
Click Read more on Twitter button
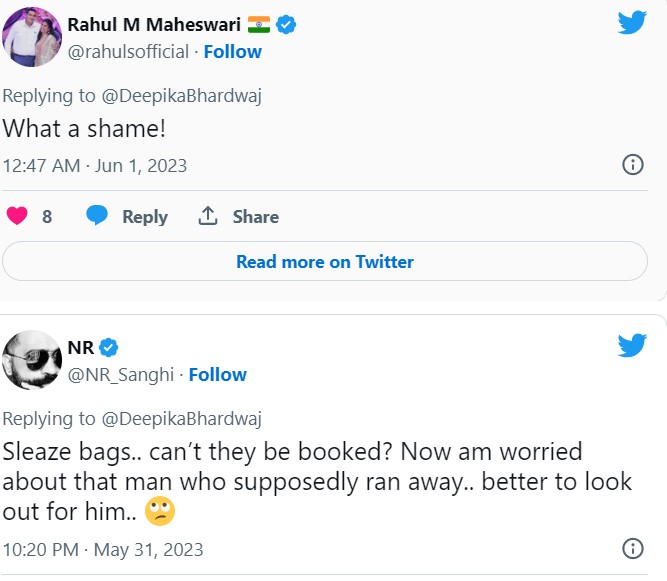click(x=325, y=262)
